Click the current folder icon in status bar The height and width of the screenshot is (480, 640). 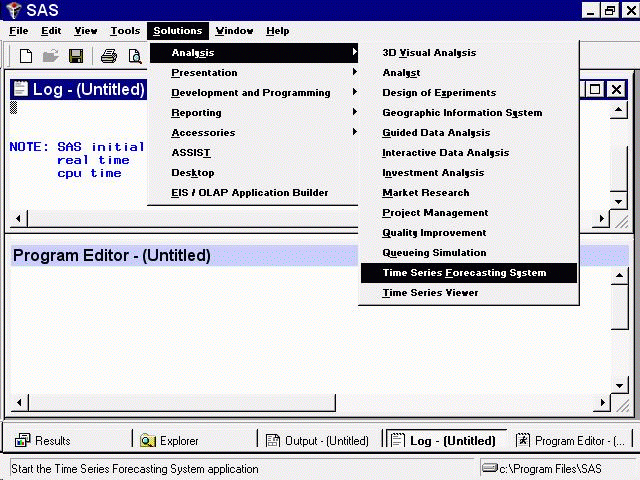[489, 468]
